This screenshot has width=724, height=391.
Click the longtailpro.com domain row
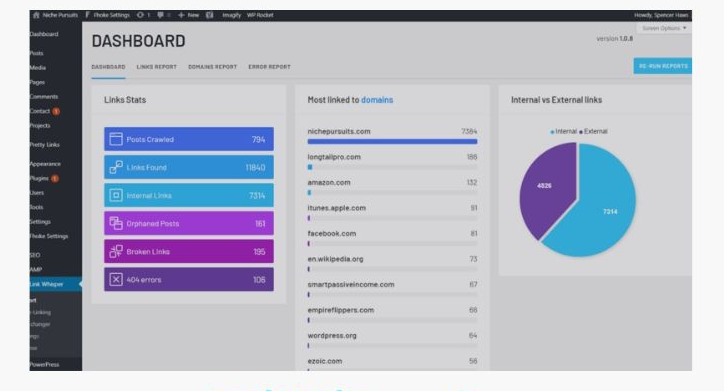(x=392, y=161)
